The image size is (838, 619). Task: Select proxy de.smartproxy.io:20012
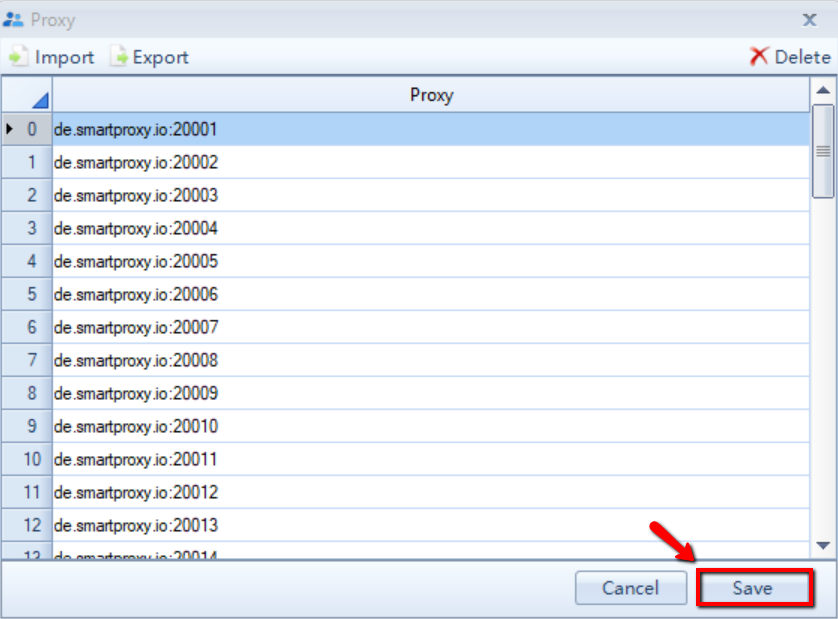pyautogui.click(x=431, y=492)
